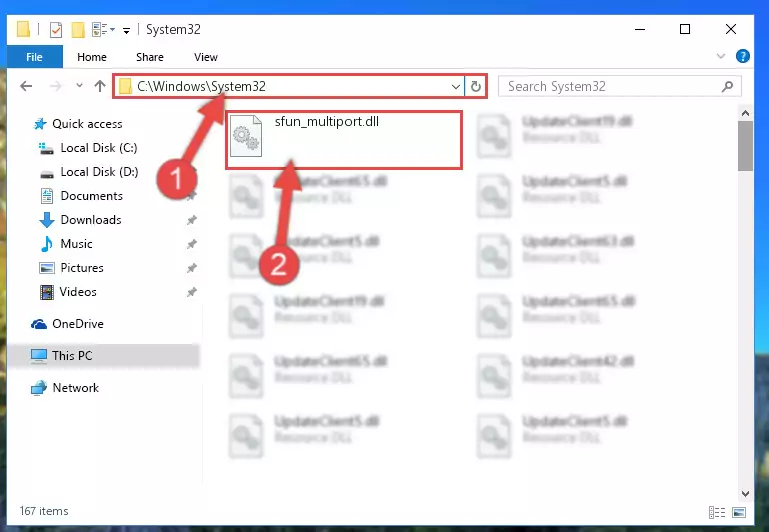The width and height of the screenshot is (769, 532).
Task: Open Local Disk (D:) in sidebar
Action: [99, 172]
